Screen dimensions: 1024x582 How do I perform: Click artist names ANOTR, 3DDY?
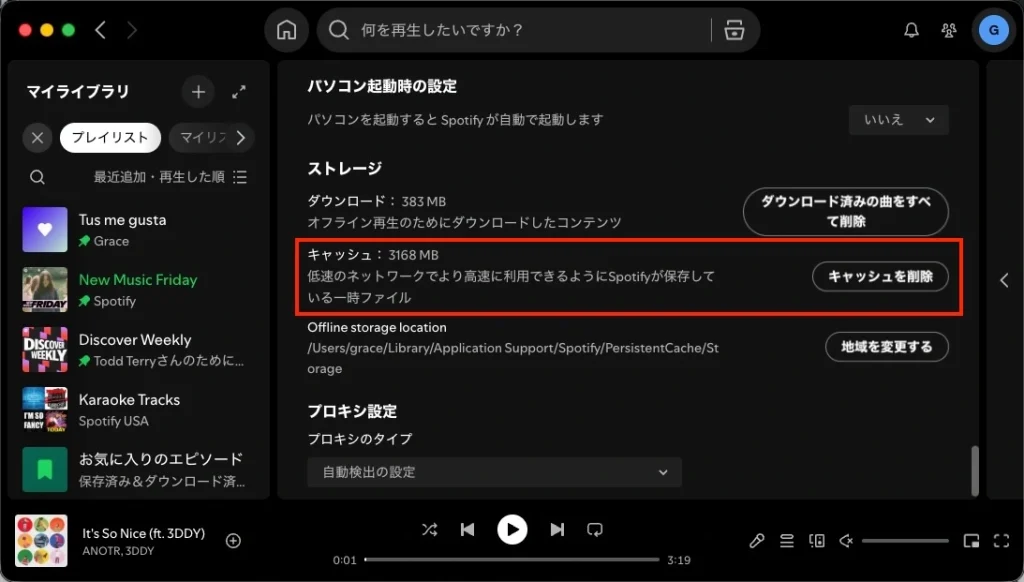[x=118, y=551]
